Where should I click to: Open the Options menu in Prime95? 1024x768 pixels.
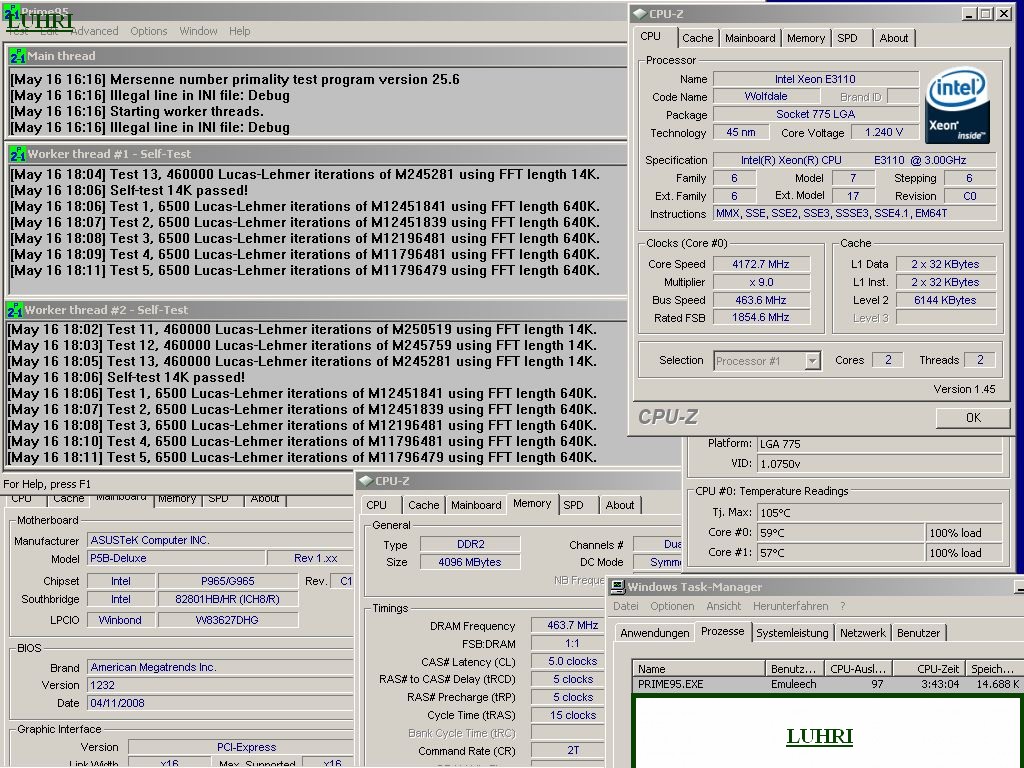click(148, 31)
